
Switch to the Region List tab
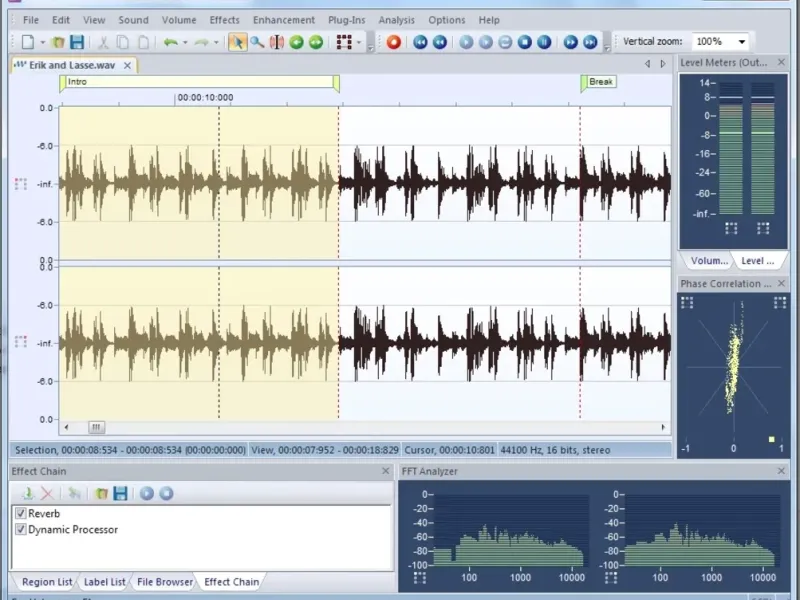pos(47,582)
